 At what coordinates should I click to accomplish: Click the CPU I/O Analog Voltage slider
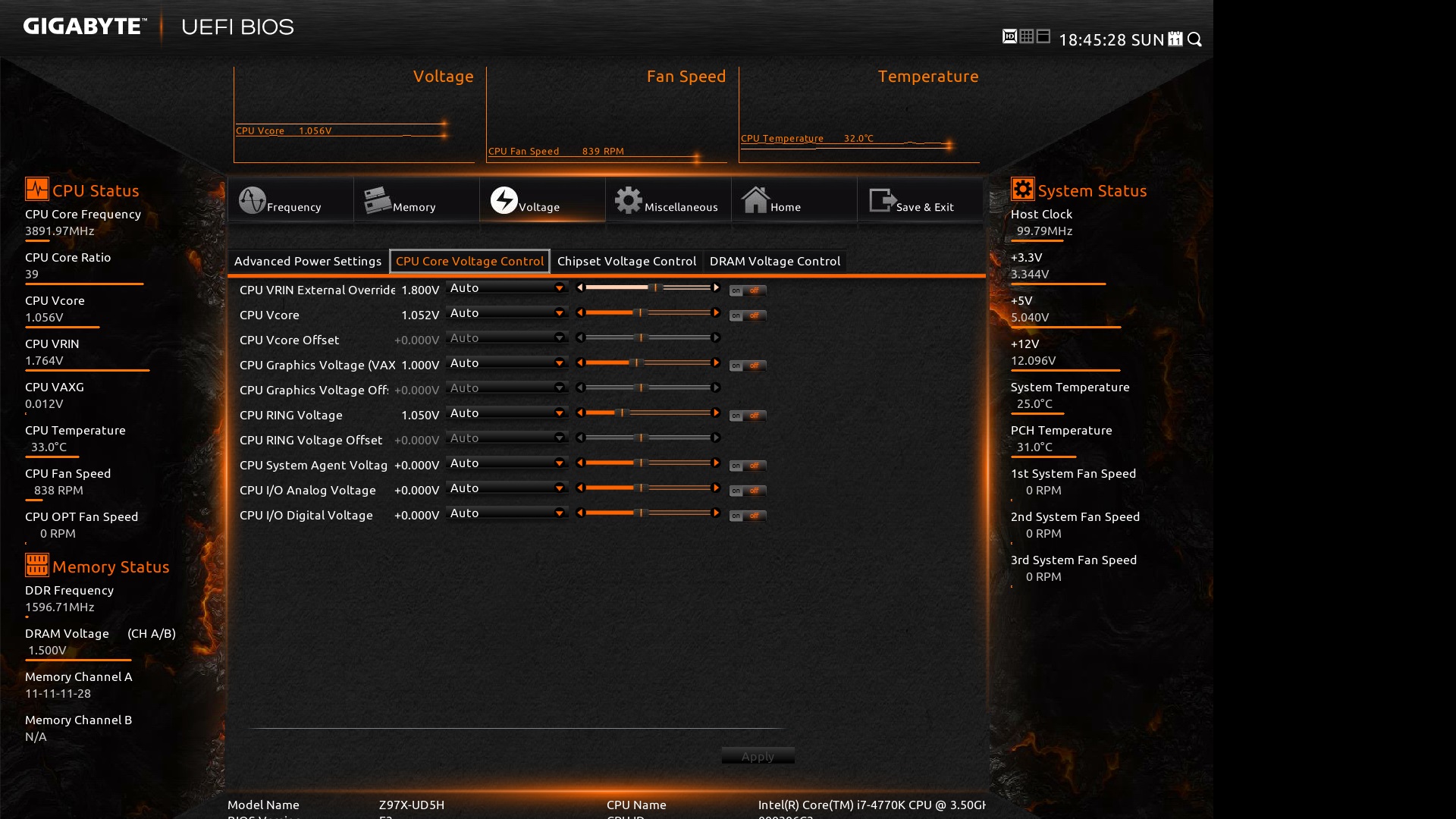pyautogui.click(x=648, y=488)
